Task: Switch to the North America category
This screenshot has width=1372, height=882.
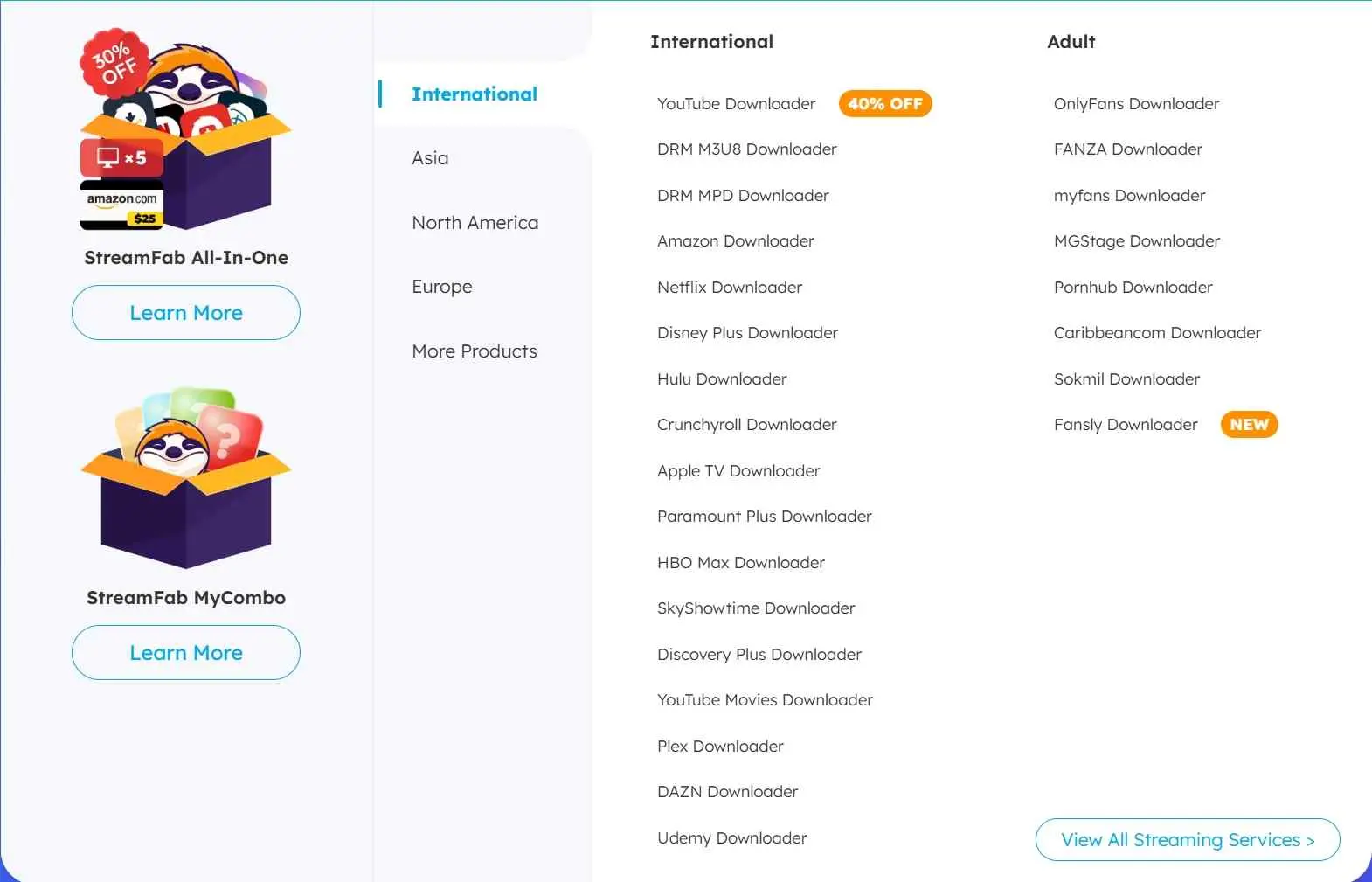Action: point(475,223)
